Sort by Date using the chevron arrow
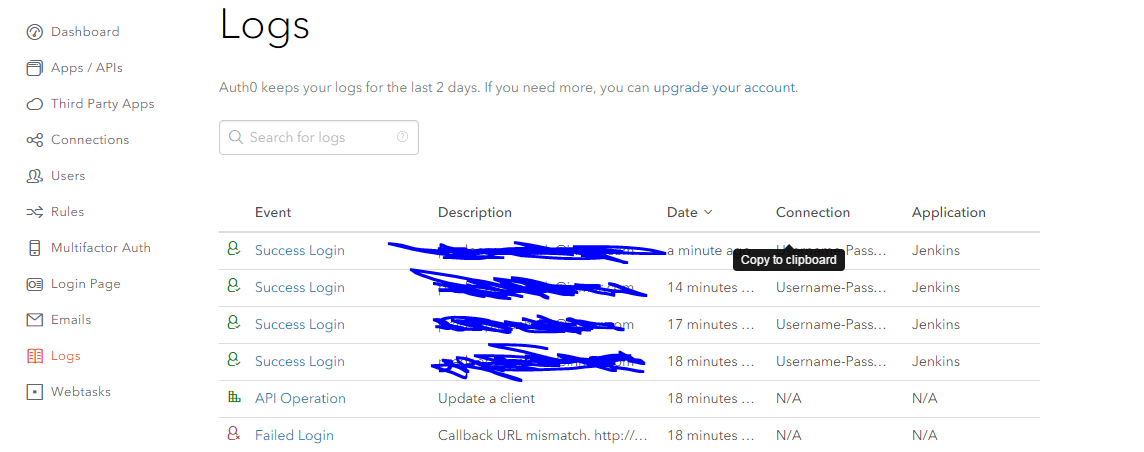 coord(708,212)
